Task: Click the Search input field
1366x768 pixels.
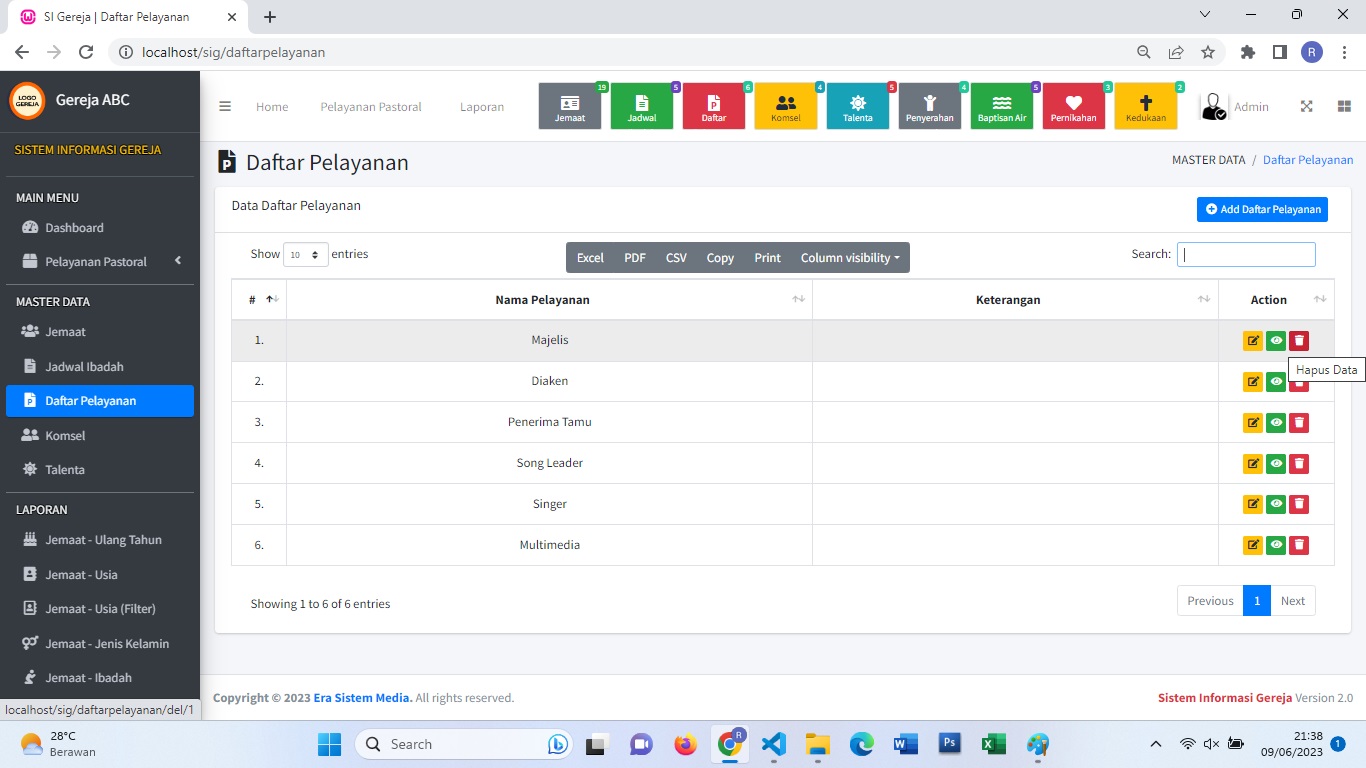Action: [1245, 255]
